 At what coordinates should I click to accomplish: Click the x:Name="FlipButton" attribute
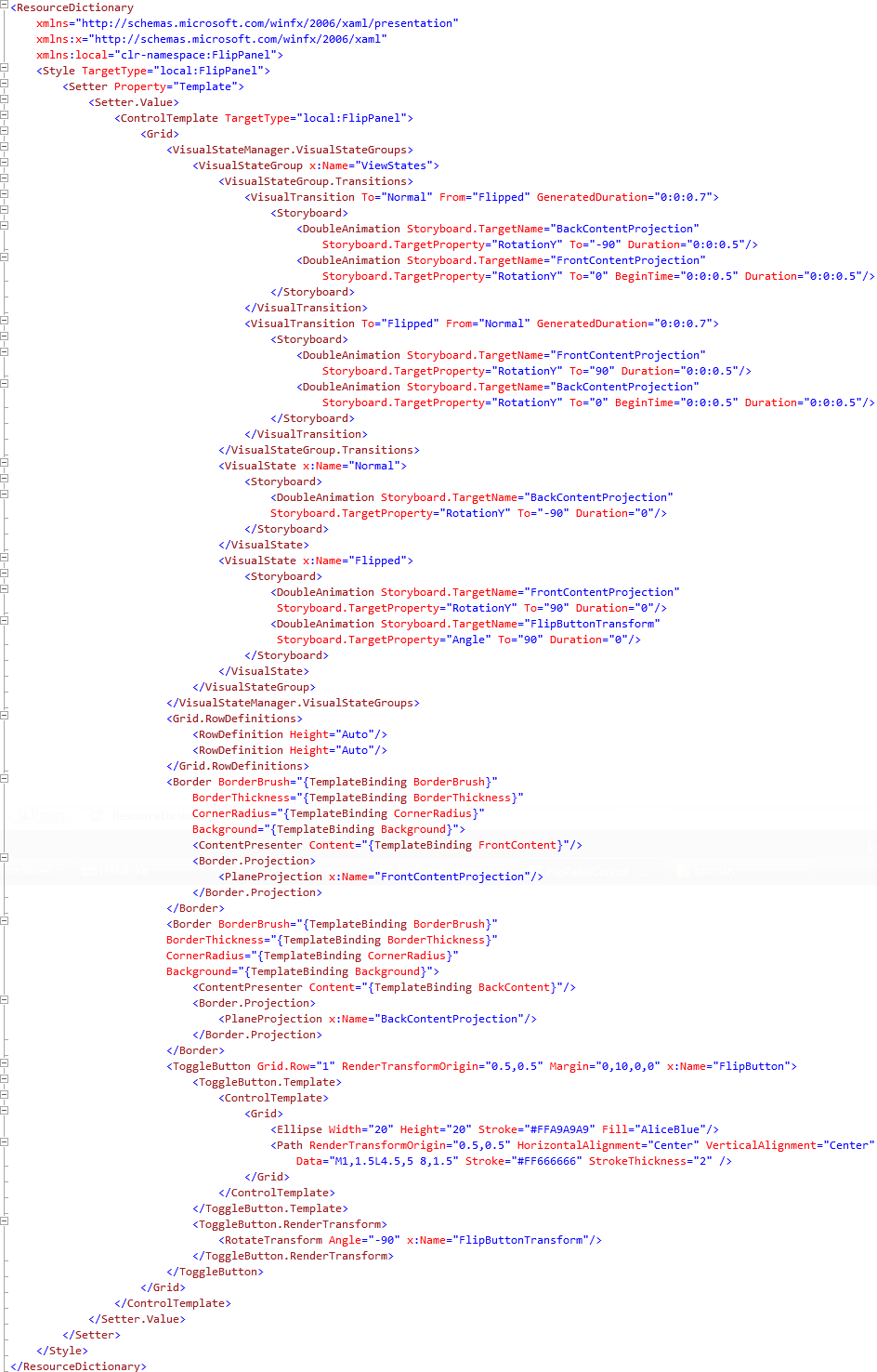pos(729,1066)
